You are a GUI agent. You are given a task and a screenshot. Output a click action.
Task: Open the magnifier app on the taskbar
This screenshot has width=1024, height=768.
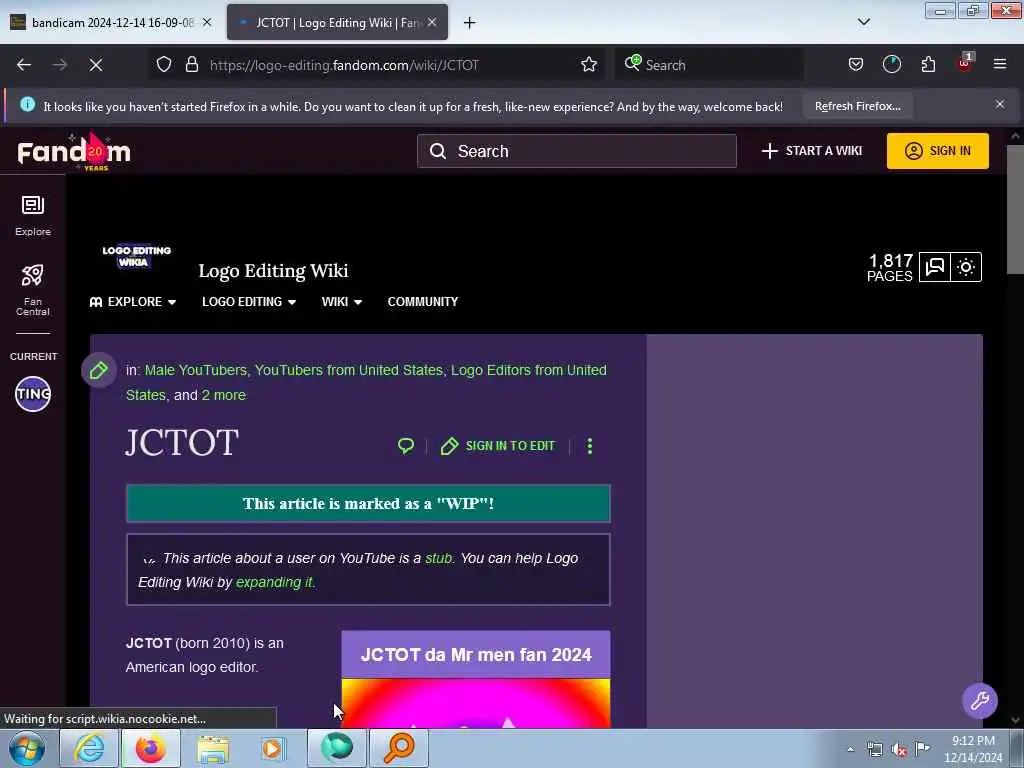tap(399, 748)
